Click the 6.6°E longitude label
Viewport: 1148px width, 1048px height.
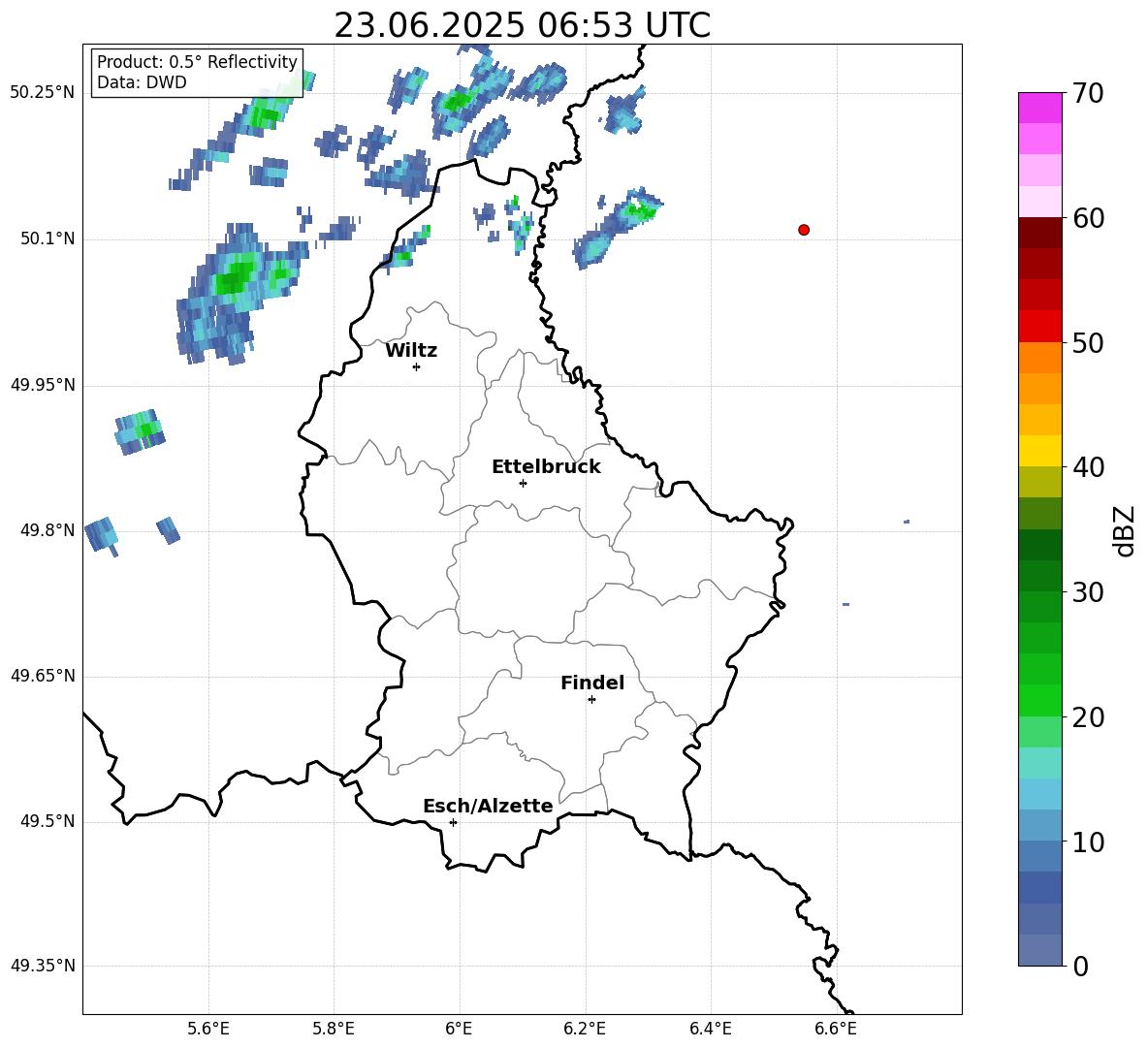(836, 1030)
